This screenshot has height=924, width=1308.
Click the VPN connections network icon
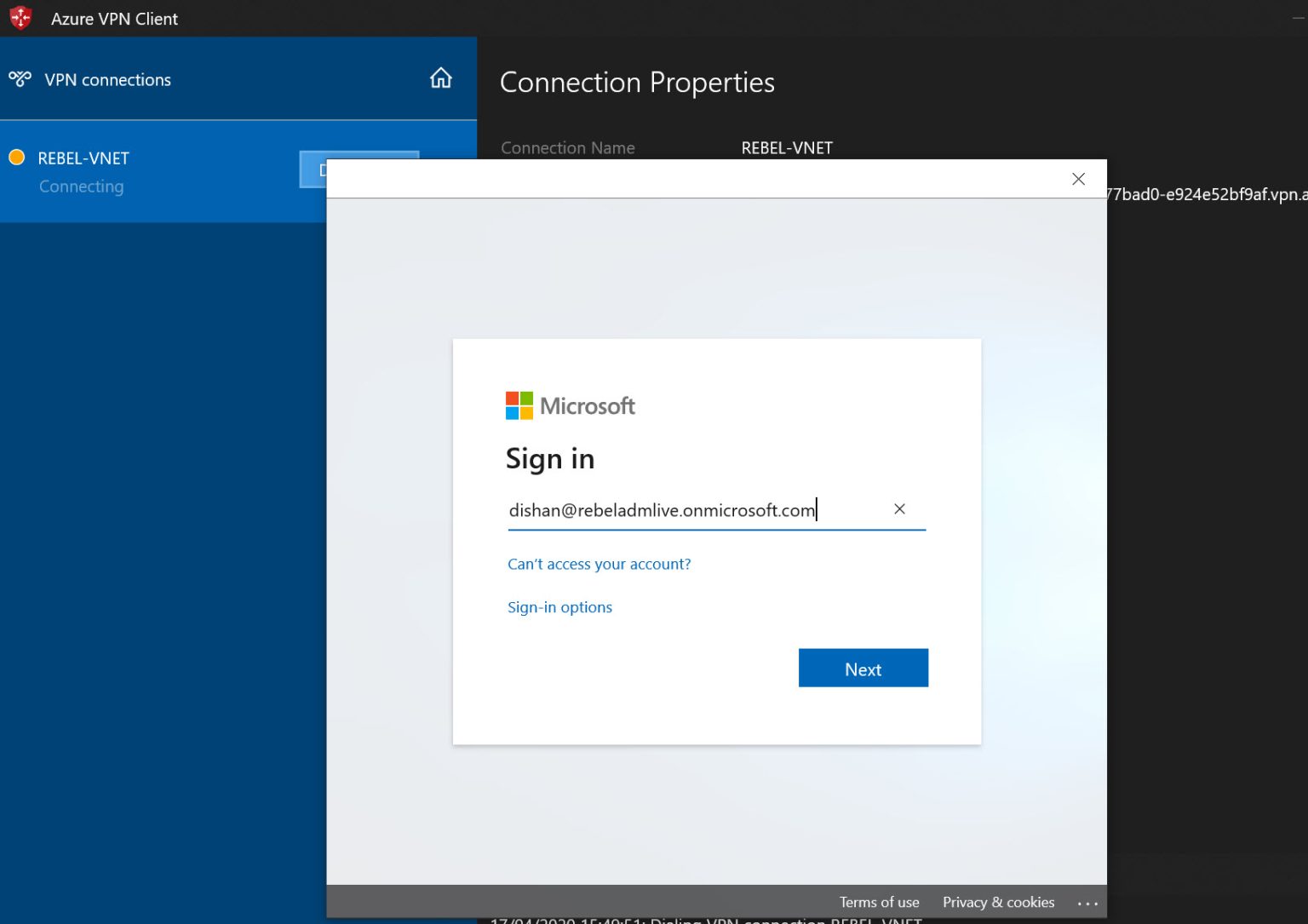pos(20,79)
